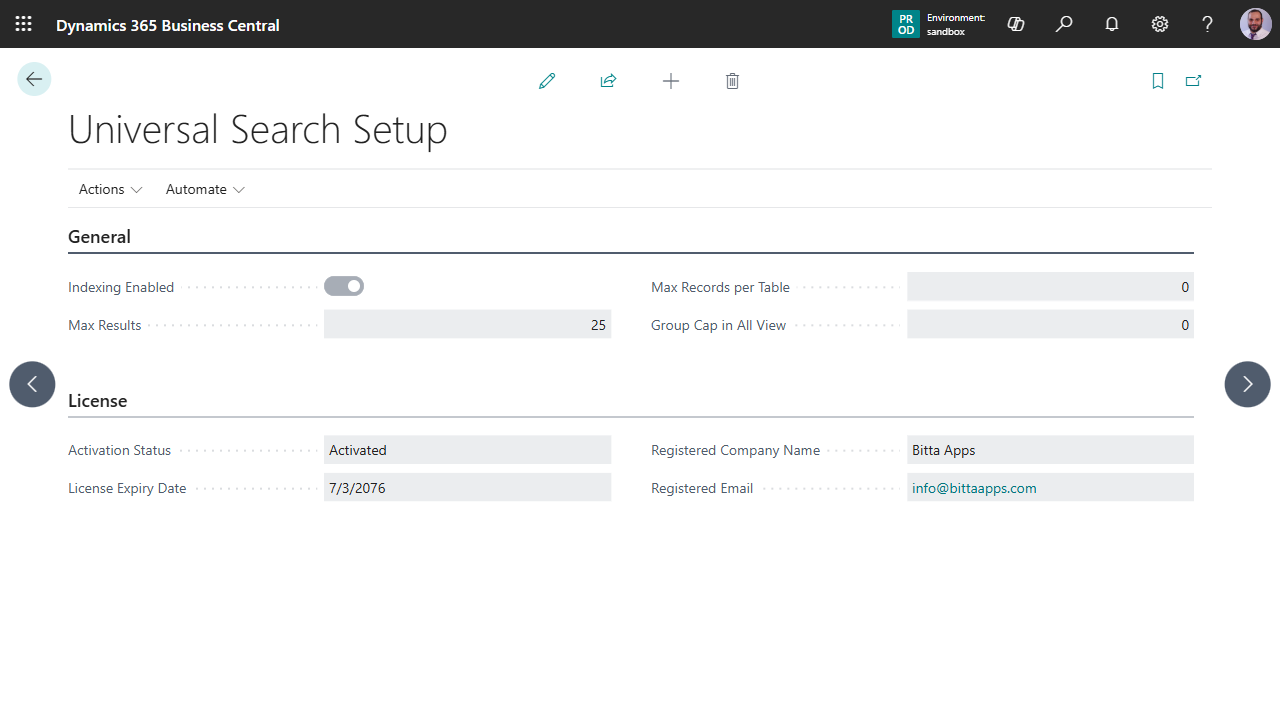Viewport: 1280px width, 720px height.
Task: Click the Max Results label
Action: coord(105,325)
